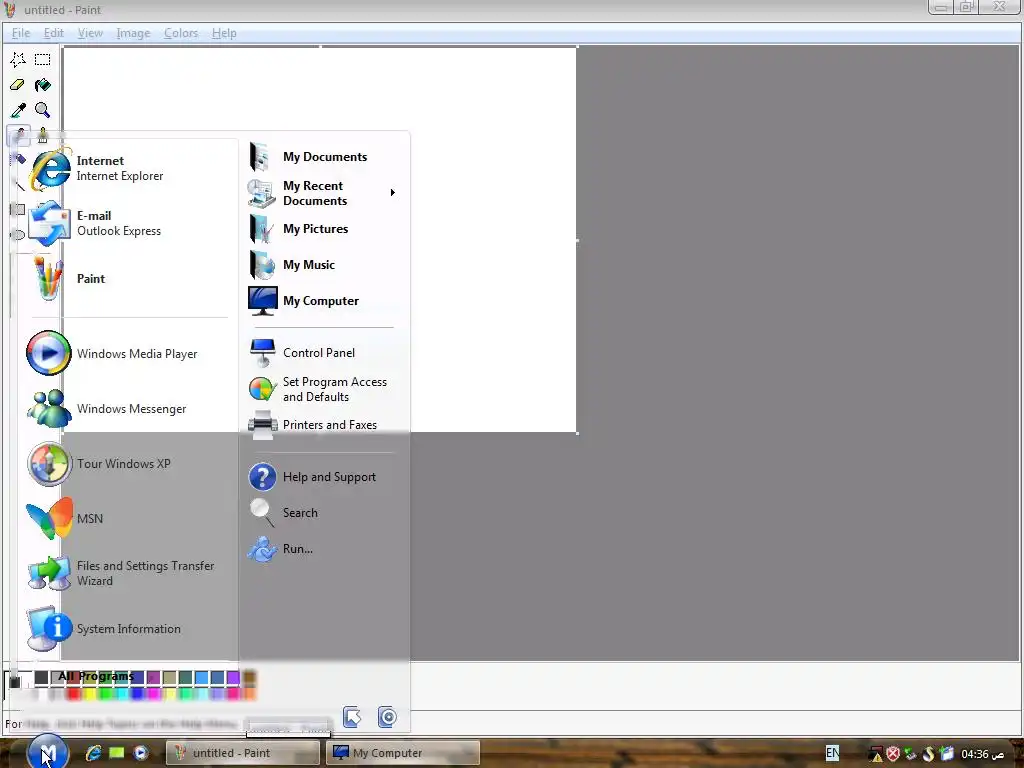Open the Run... dialog

(323, 549)
